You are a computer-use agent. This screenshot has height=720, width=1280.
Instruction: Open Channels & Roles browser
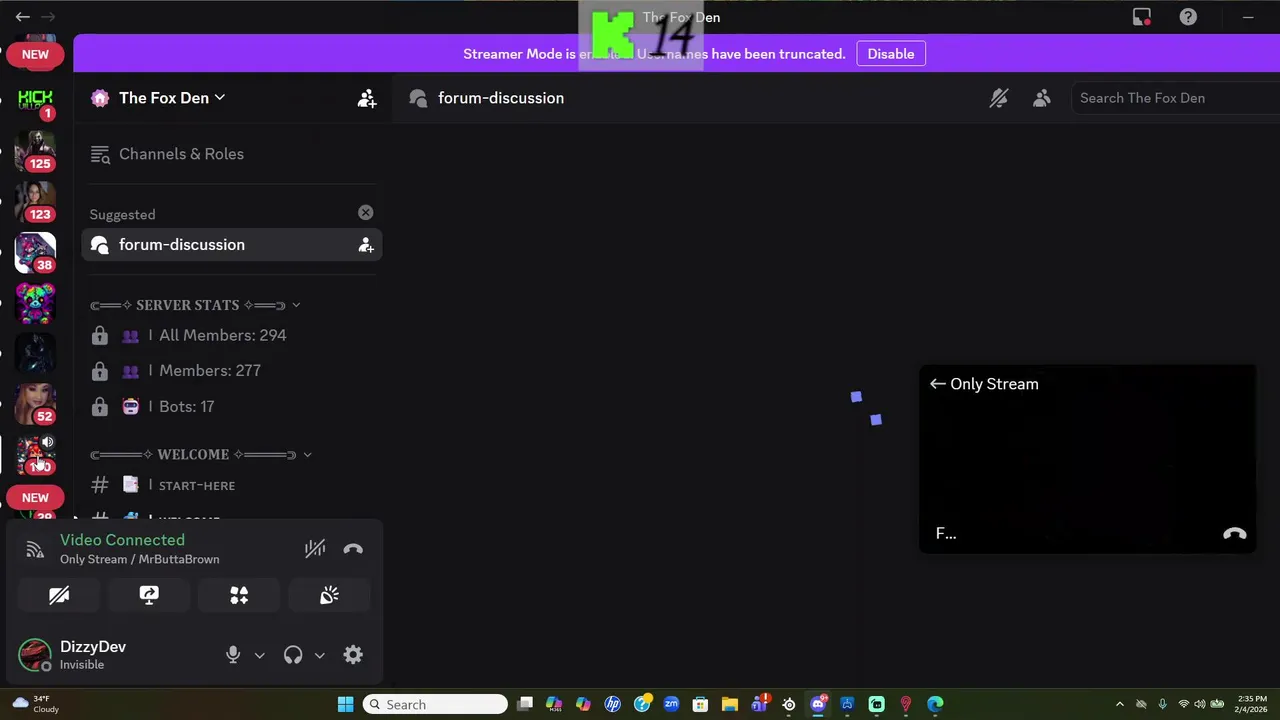[181, 154]
